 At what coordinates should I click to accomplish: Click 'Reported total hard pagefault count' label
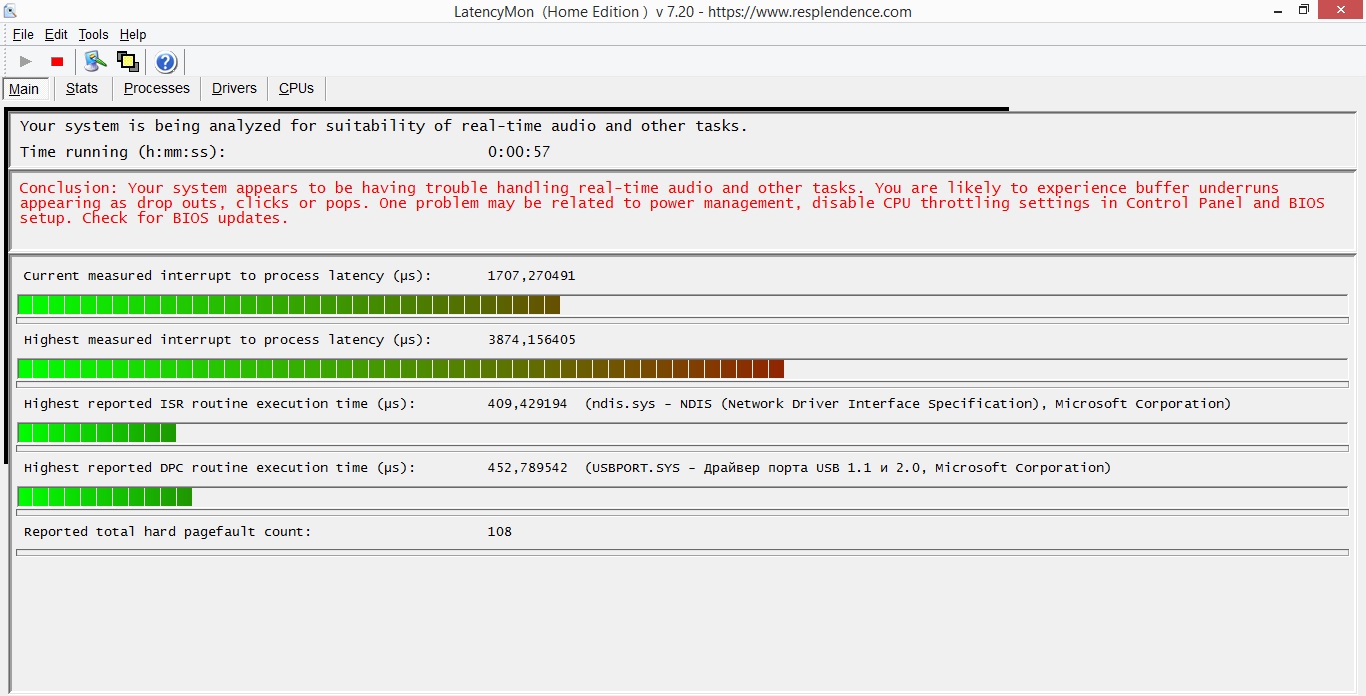pos(167,532)
